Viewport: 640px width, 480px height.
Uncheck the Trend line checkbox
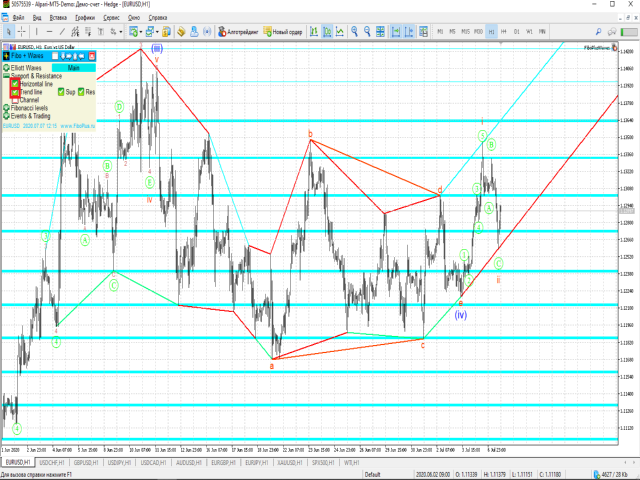click(15, 92)
